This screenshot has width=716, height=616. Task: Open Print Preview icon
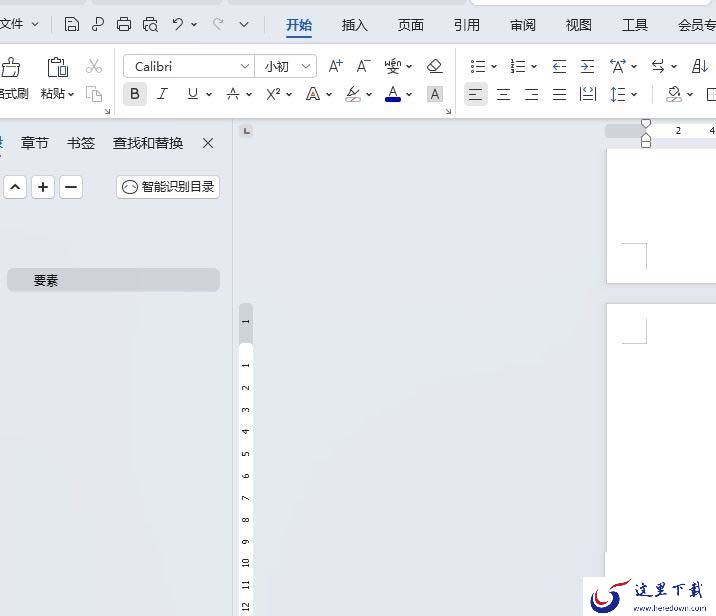pyautogui.click(x=150, y=24)
